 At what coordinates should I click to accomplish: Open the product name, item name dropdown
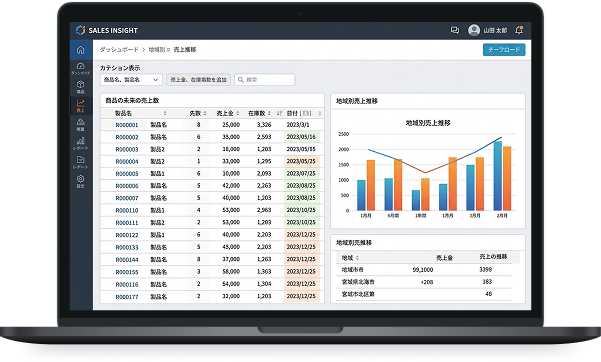pos(131,80)
